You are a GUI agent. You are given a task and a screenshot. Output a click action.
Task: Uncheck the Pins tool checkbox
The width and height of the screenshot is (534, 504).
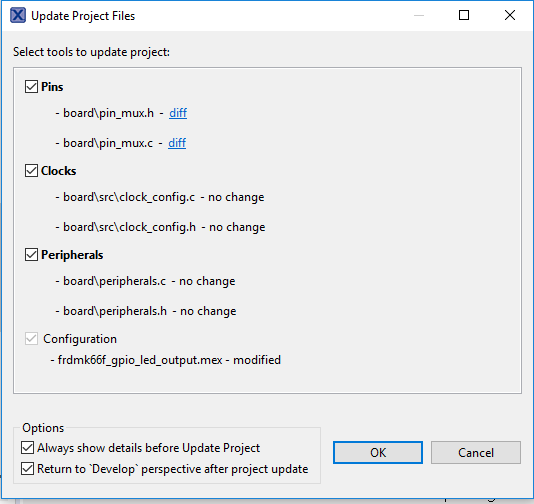31,86
